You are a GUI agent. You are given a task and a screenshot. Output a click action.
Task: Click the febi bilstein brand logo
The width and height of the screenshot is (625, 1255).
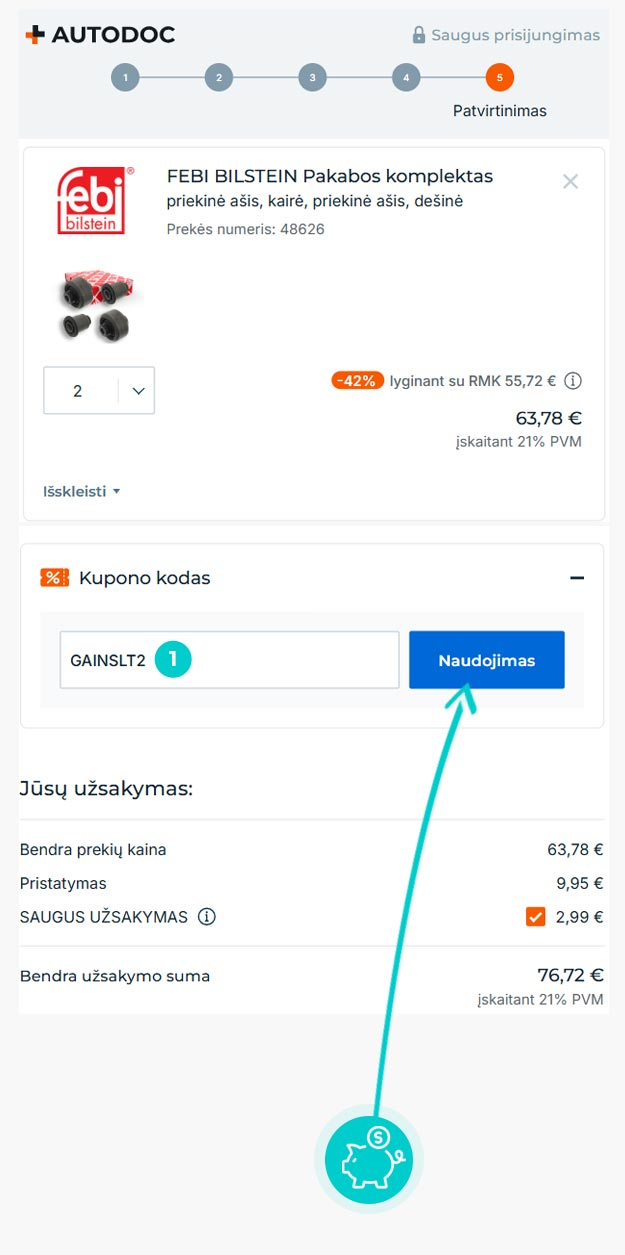(x=91, y=200)
